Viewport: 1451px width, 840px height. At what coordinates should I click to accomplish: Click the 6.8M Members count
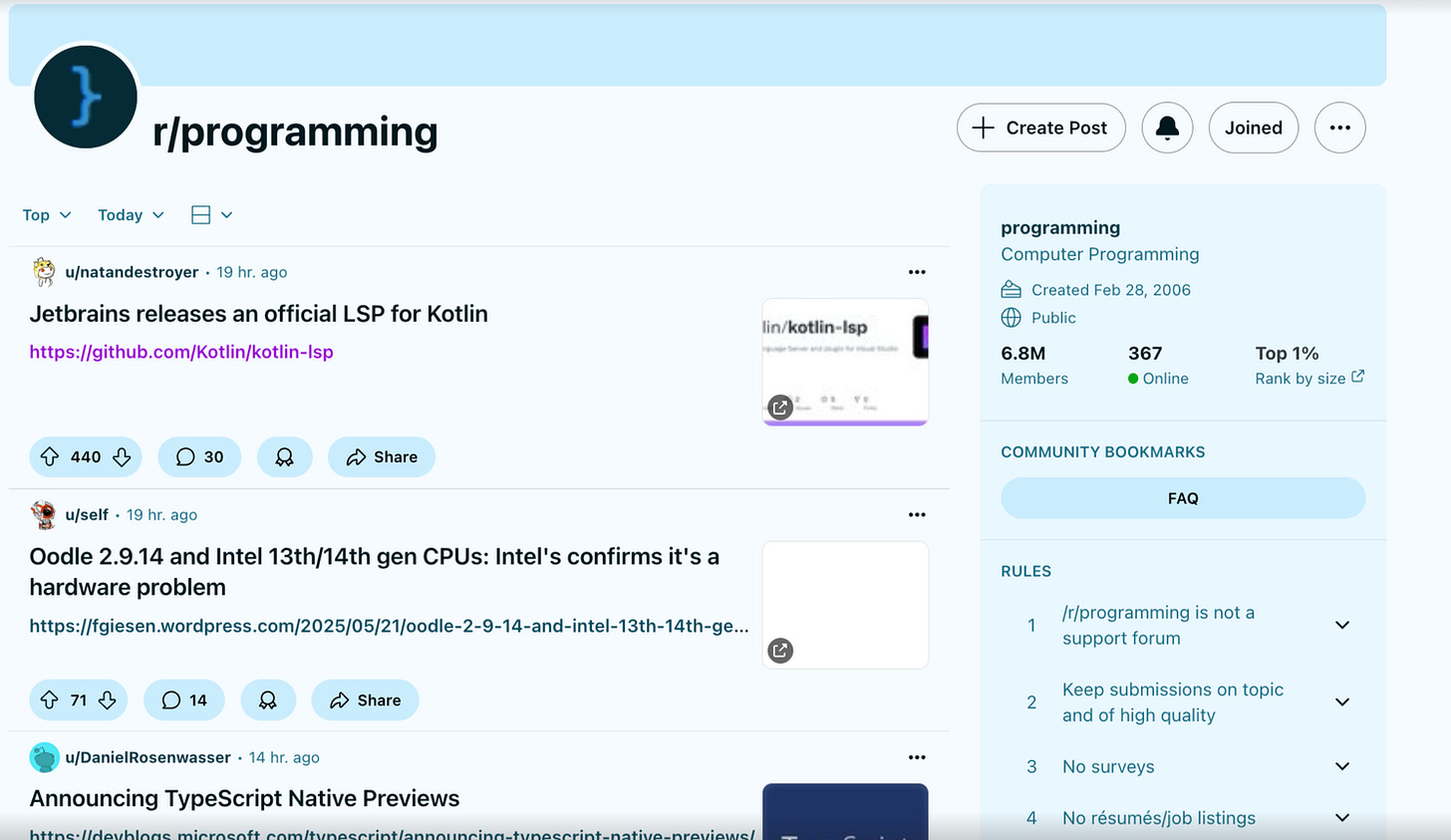pos(1034,365)
